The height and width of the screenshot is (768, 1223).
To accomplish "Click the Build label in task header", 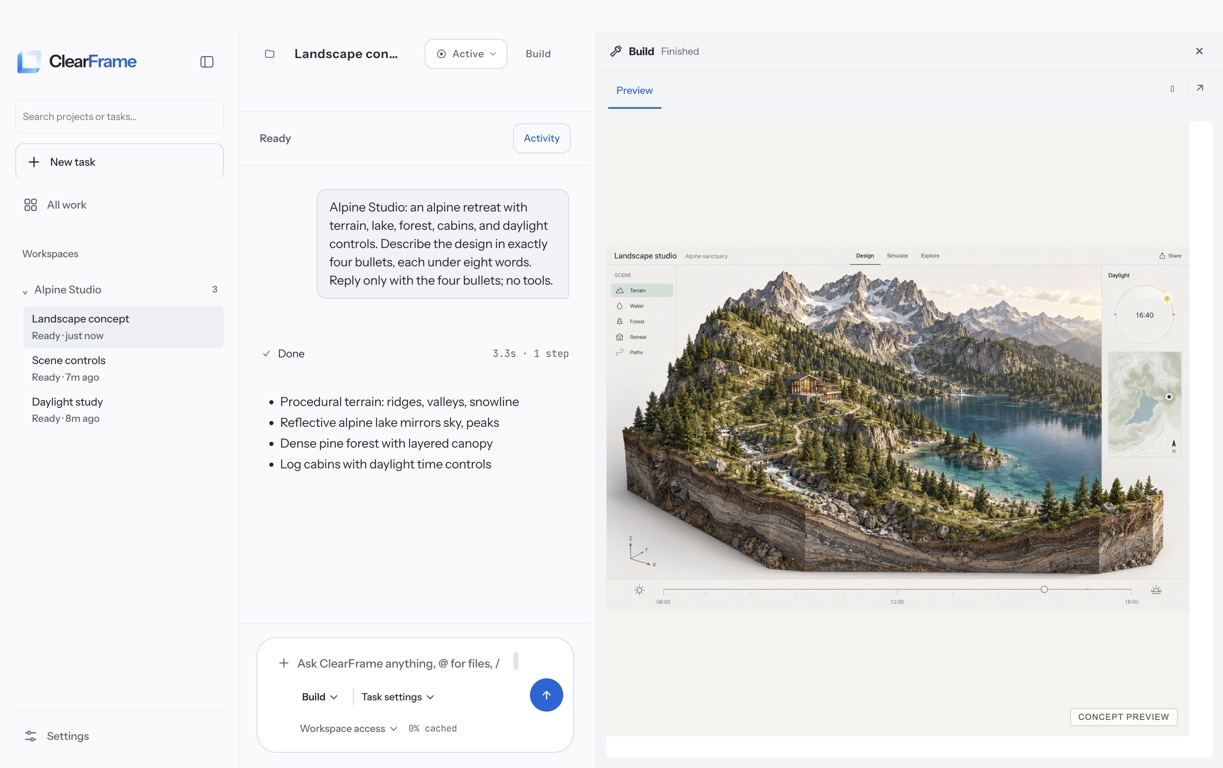I will coord(538,54).
